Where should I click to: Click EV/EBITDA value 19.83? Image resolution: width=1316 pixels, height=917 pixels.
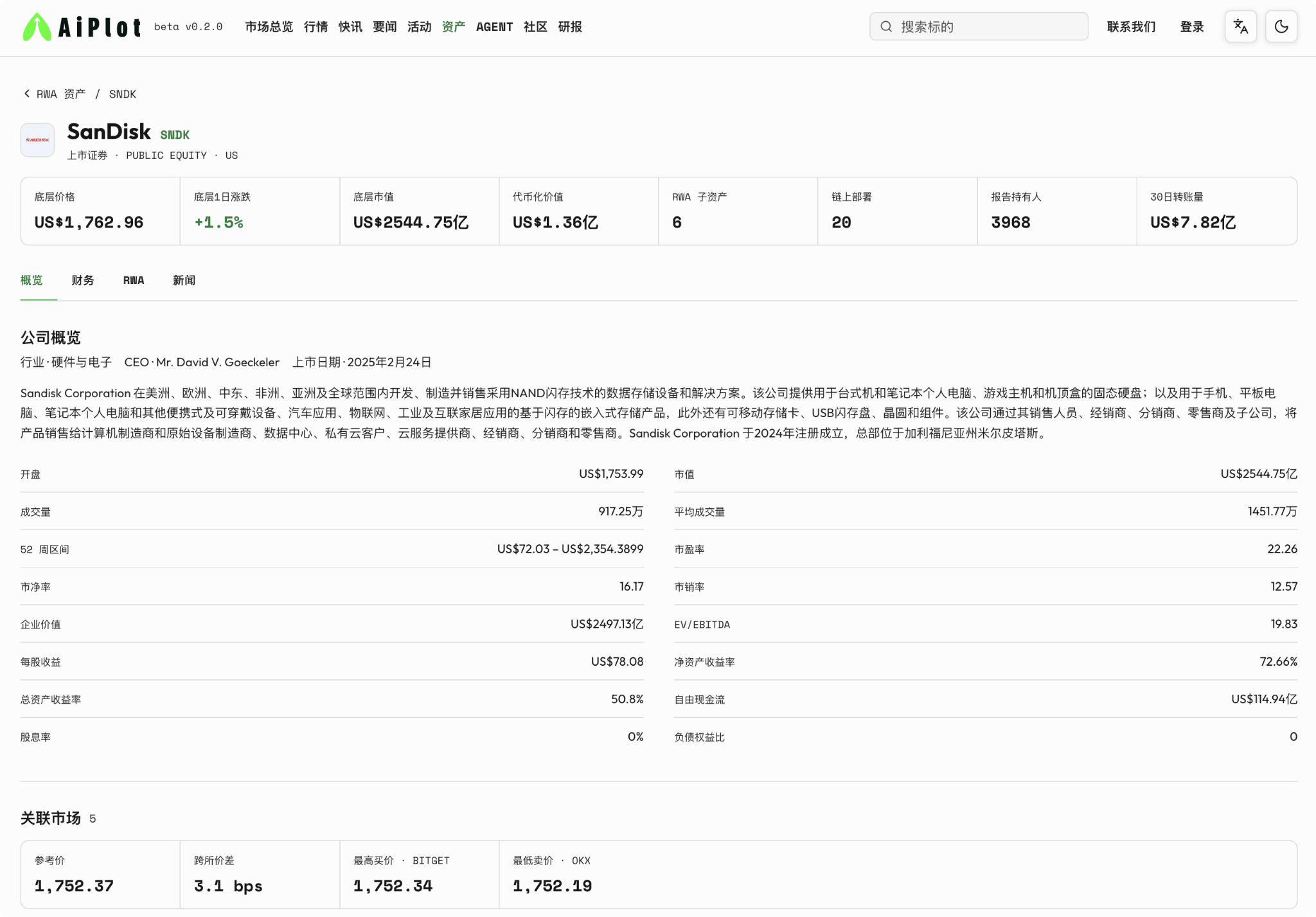[x=1284, y=624]
